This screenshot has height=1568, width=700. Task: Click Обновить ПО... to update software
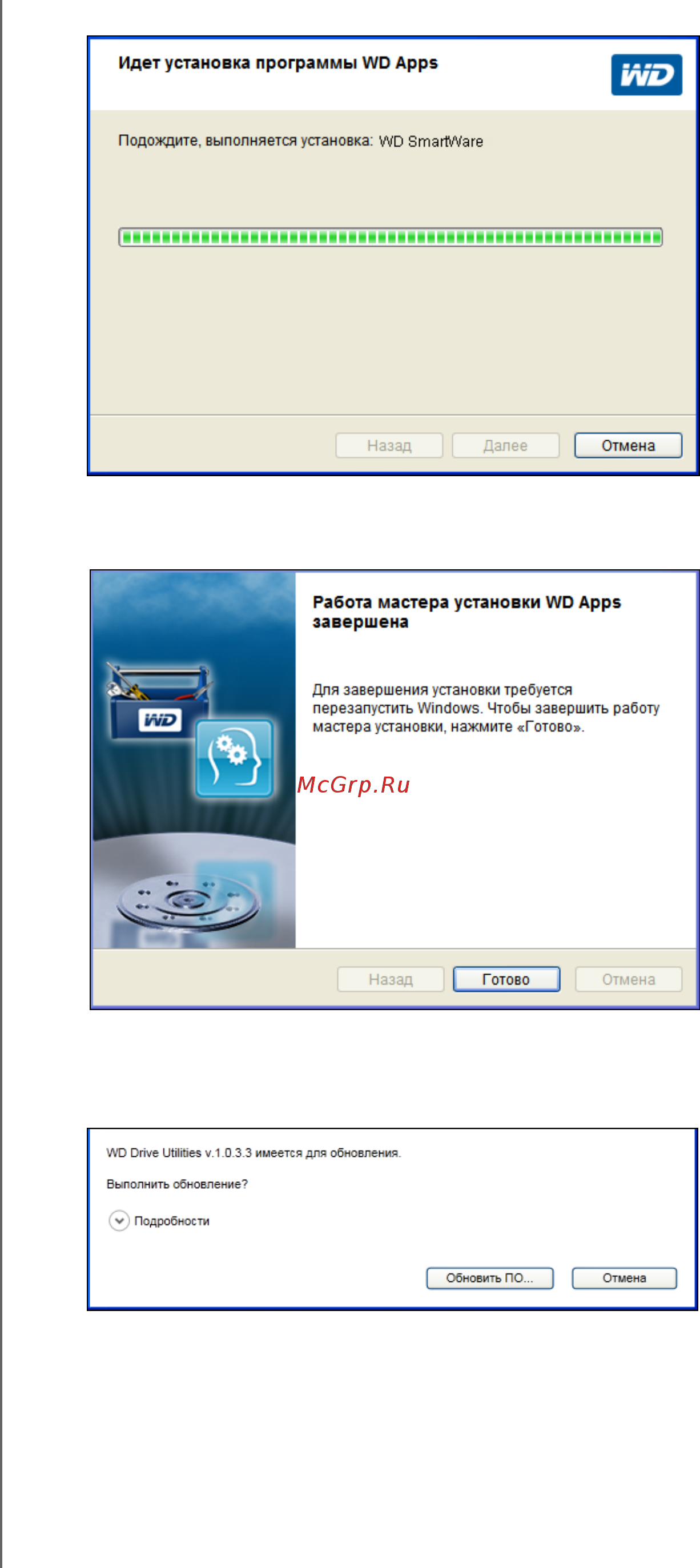490,1278
